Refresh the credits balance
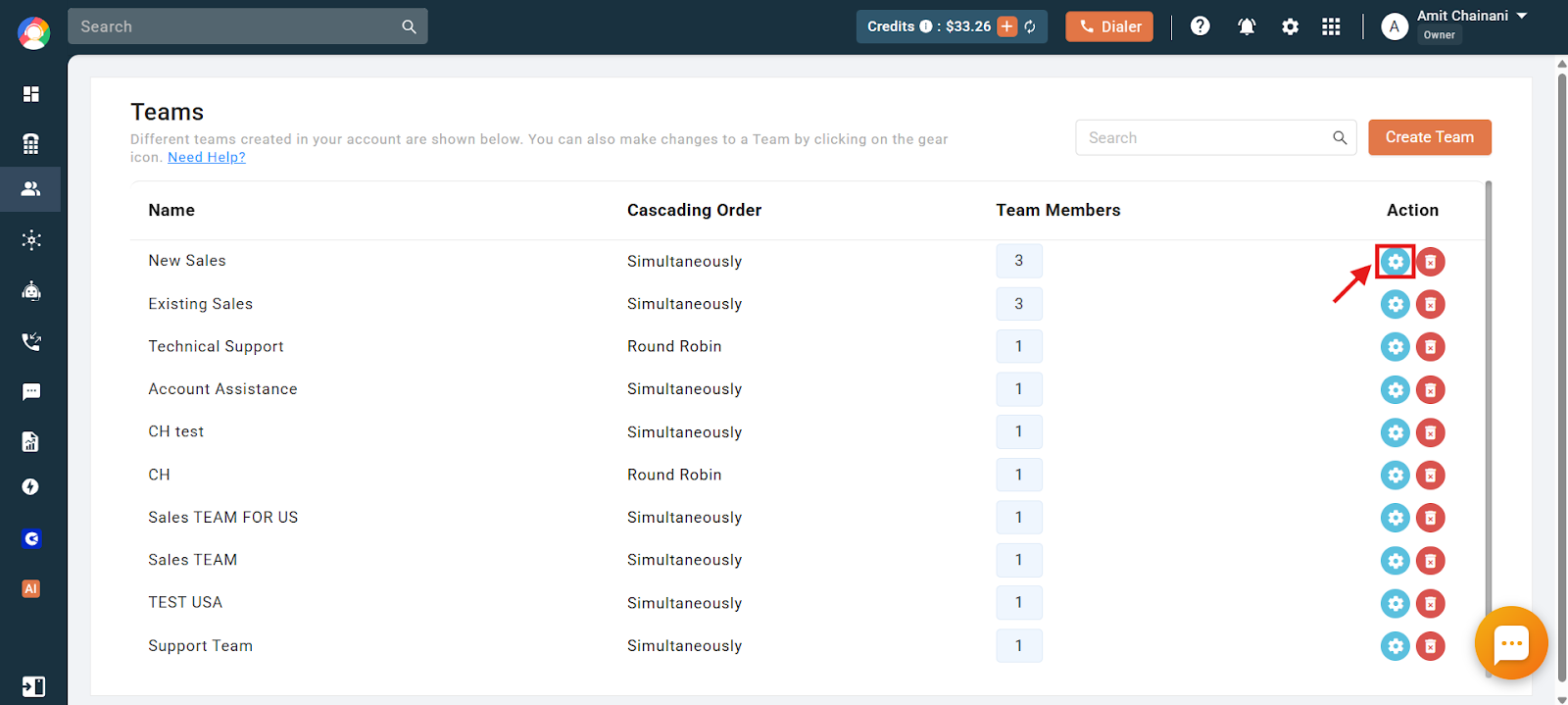This screenshot has height=705, width=1568. point(1030,26)
